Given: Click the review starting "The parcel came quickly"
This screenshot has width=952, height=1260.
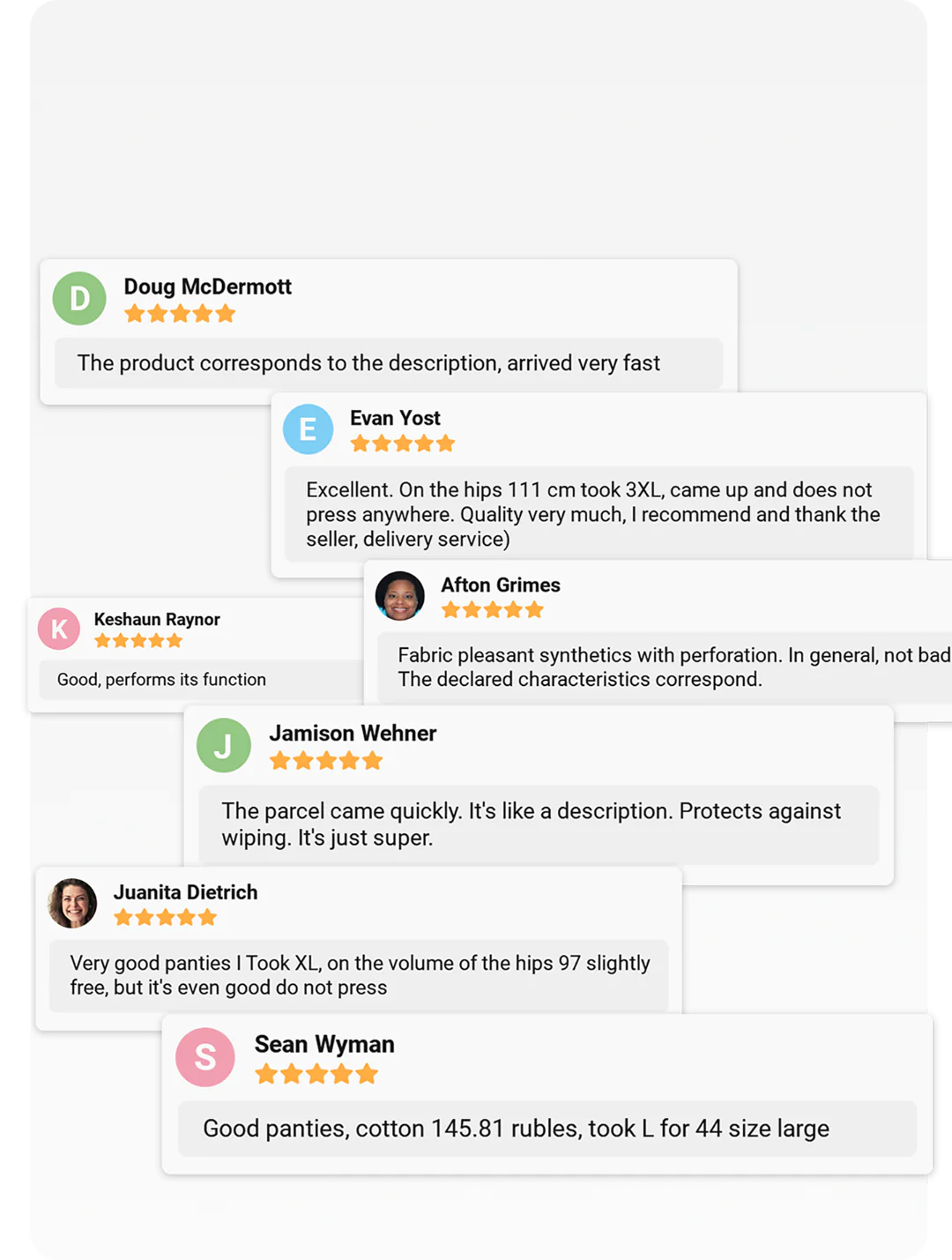Looking at the screenshot, I should click(x=531, y=824).
